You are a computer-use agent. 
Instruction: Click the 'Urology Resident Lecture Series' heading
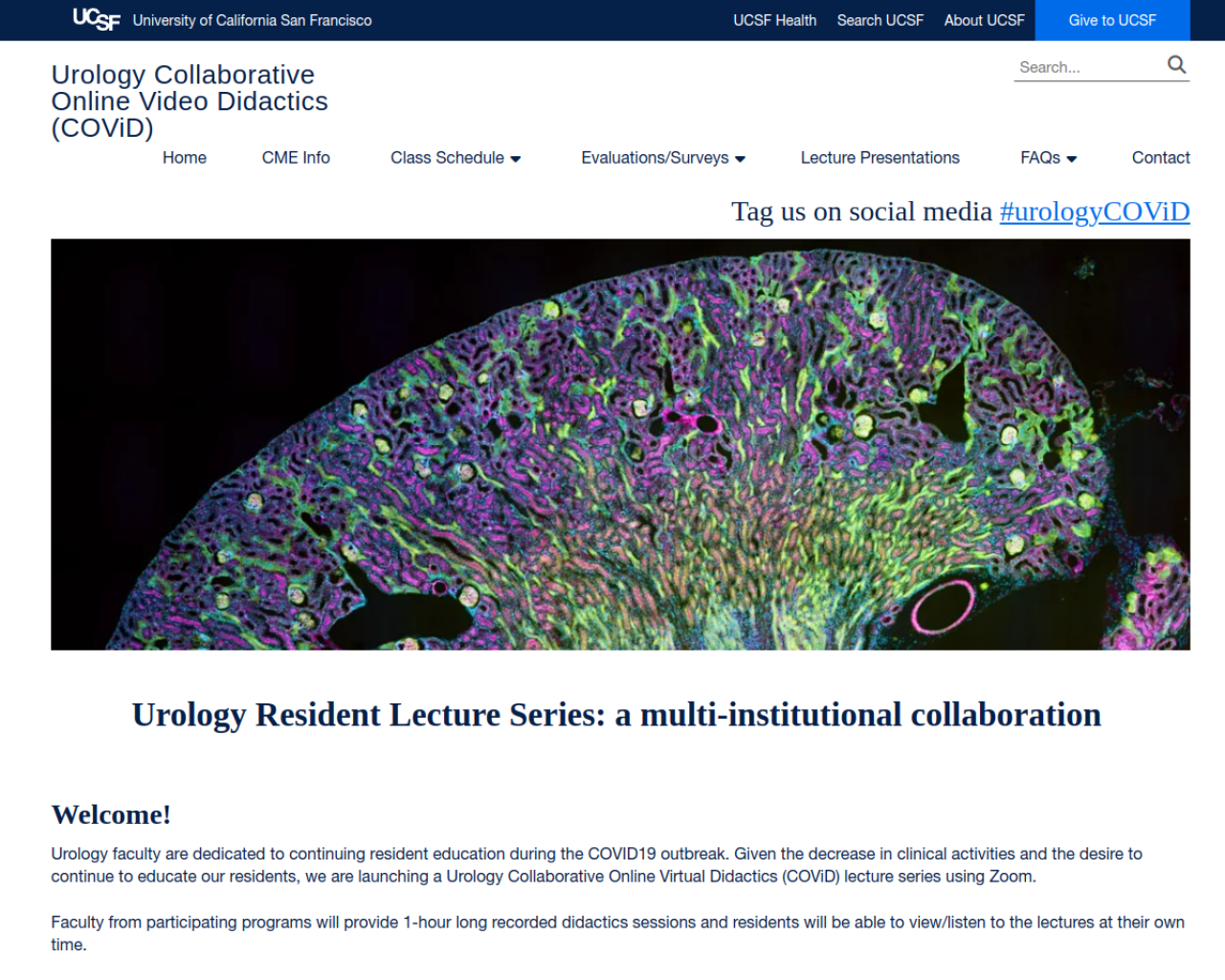click(x=616, y=715)
